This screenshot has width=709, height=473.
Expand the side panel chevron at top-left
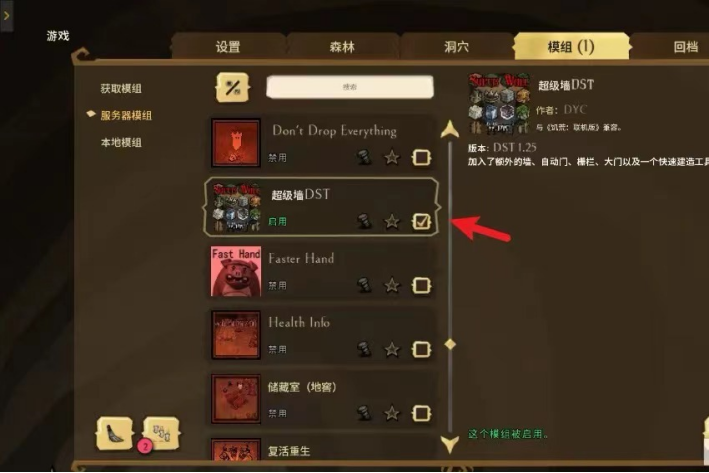(6, 16)
